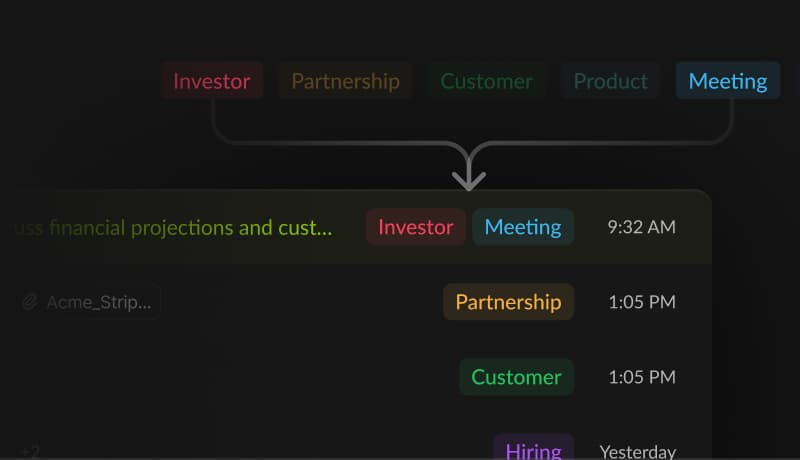The image size is (800, 460).
Task: Click the 1:05 PM time on Partnership row
Action: [642, 302]
